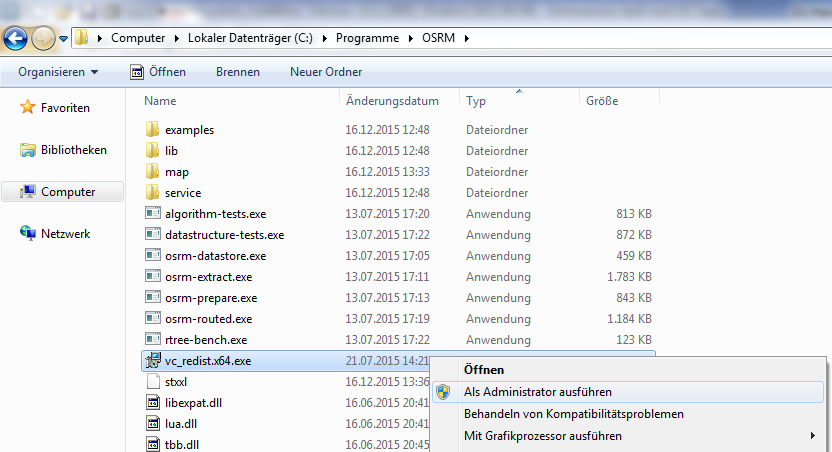Expand the arrow after Computer in breadcrumb
832x452 pixels.
coord(177,38)
